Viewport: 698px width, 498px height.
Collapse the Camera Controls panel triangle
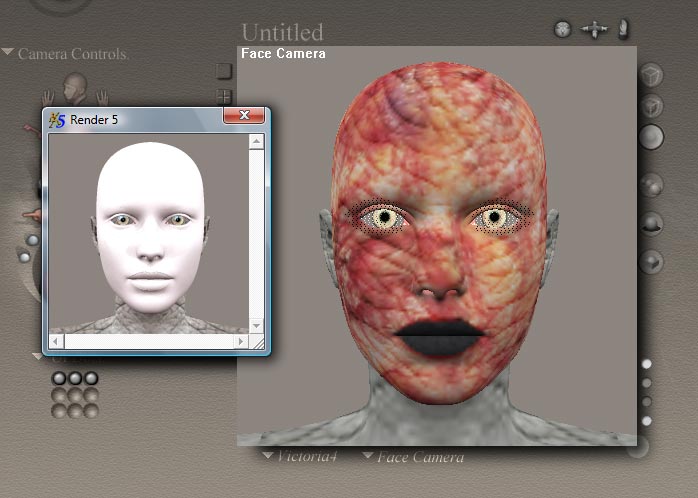click(8, 52)
